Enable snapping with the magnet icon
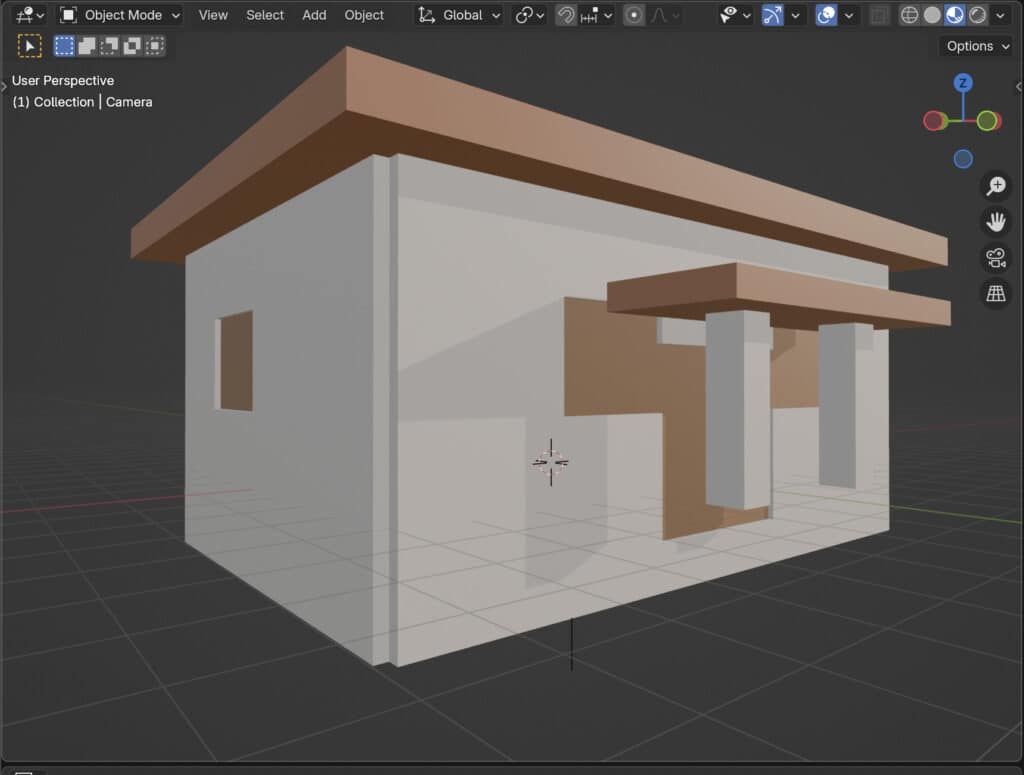Screen dimensions: 1024x775 pos(566,15)
